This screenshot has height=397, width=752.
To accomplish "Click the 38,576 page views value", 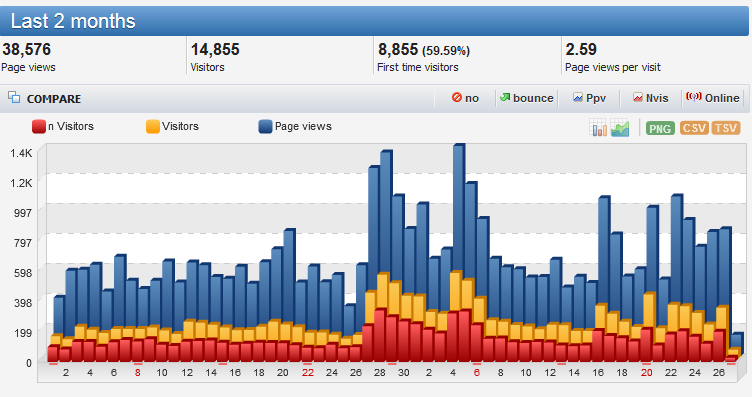I will 27,49.
